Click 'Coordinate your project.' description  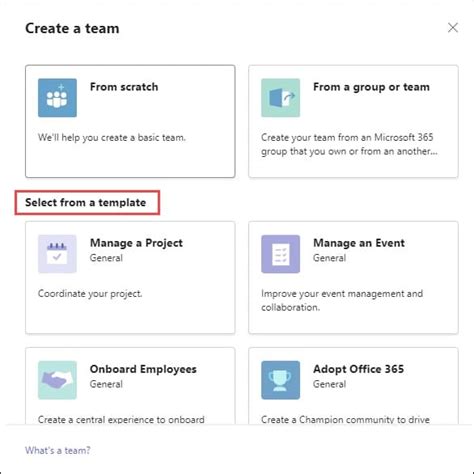click(90, 294)
